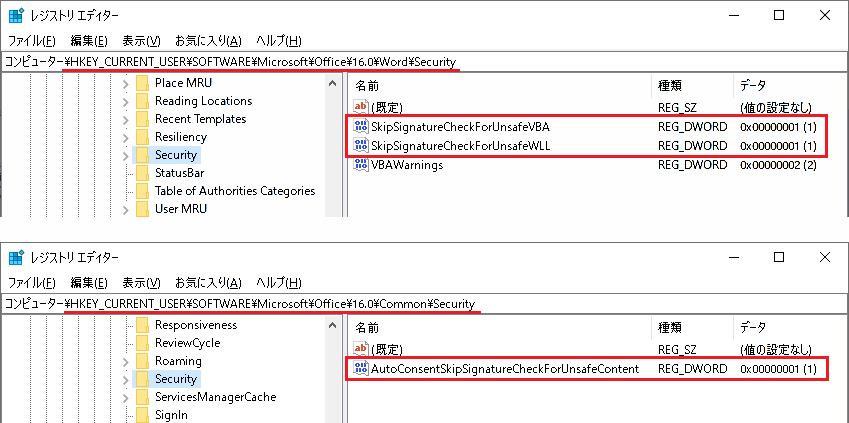This screenshot has width=849, height=423.
Task: Expand Security node in Common window tree
Action: pos(126,379)
